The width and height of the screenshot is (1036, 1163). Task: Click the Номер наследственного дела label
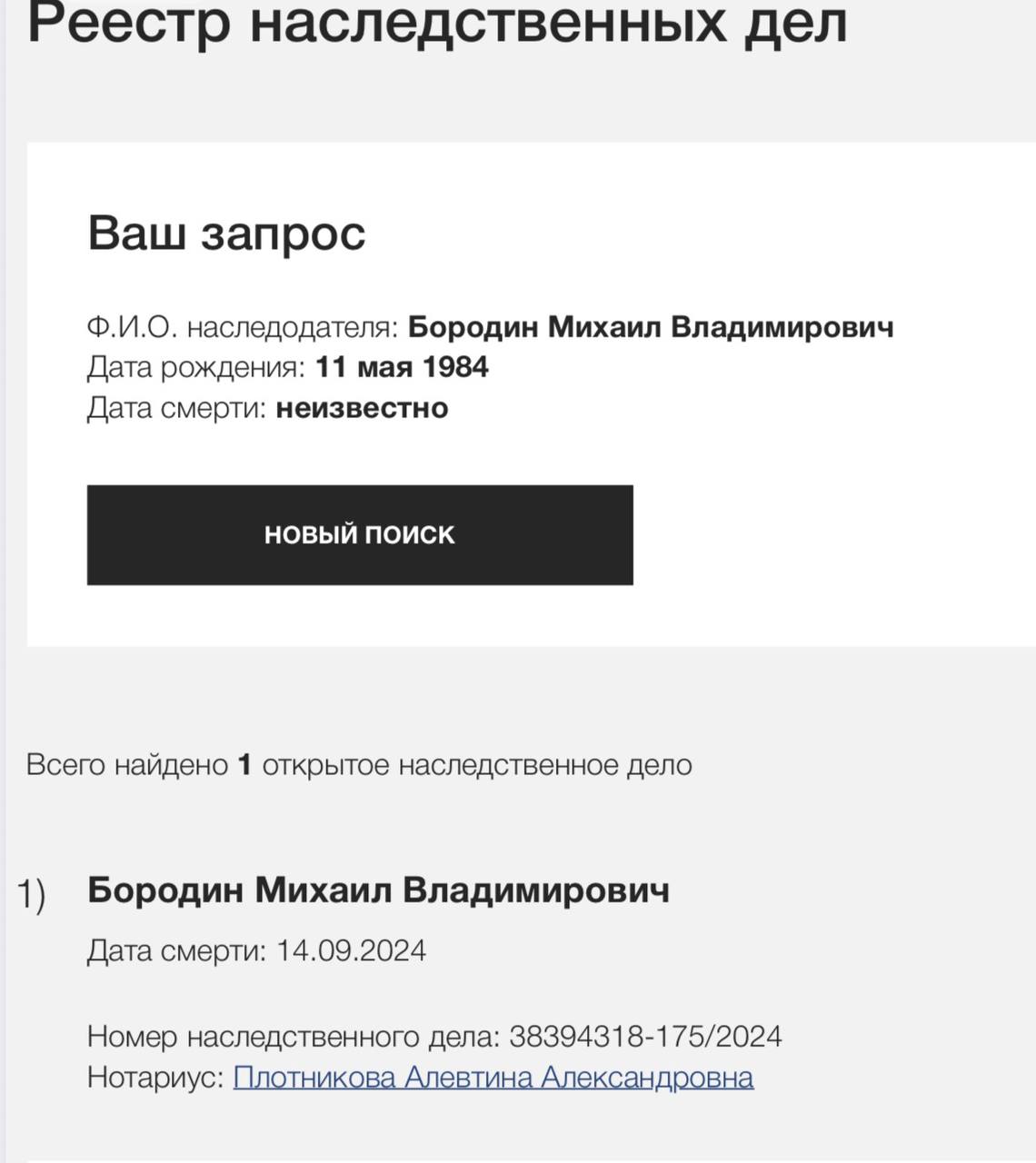[x=294, y=1037]
